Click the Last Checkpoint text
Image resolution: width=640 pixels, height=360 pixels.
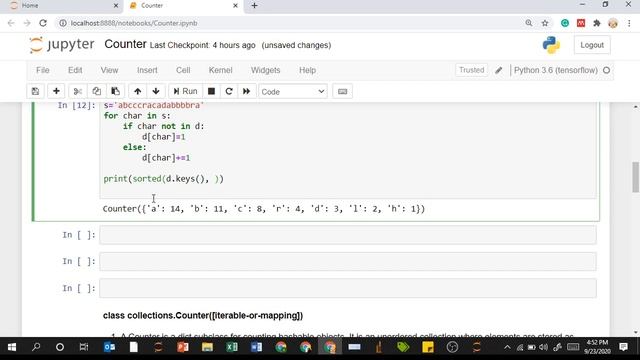202,45
